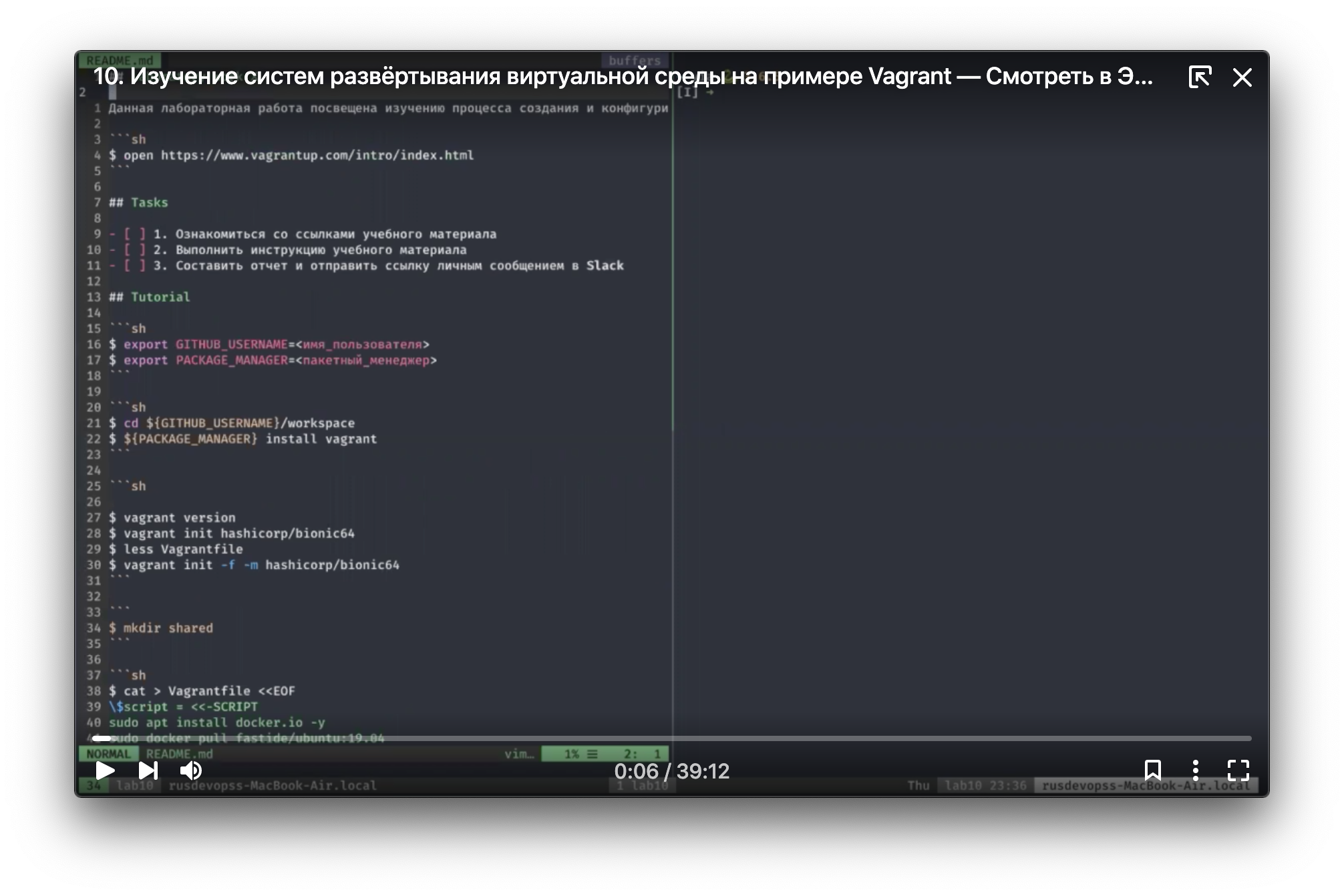Click 'cat > Vagrantfile <<EOF' line
The width and height of the screenshot is (1344, 896).
pyautogui.click(x=202, y=691)
